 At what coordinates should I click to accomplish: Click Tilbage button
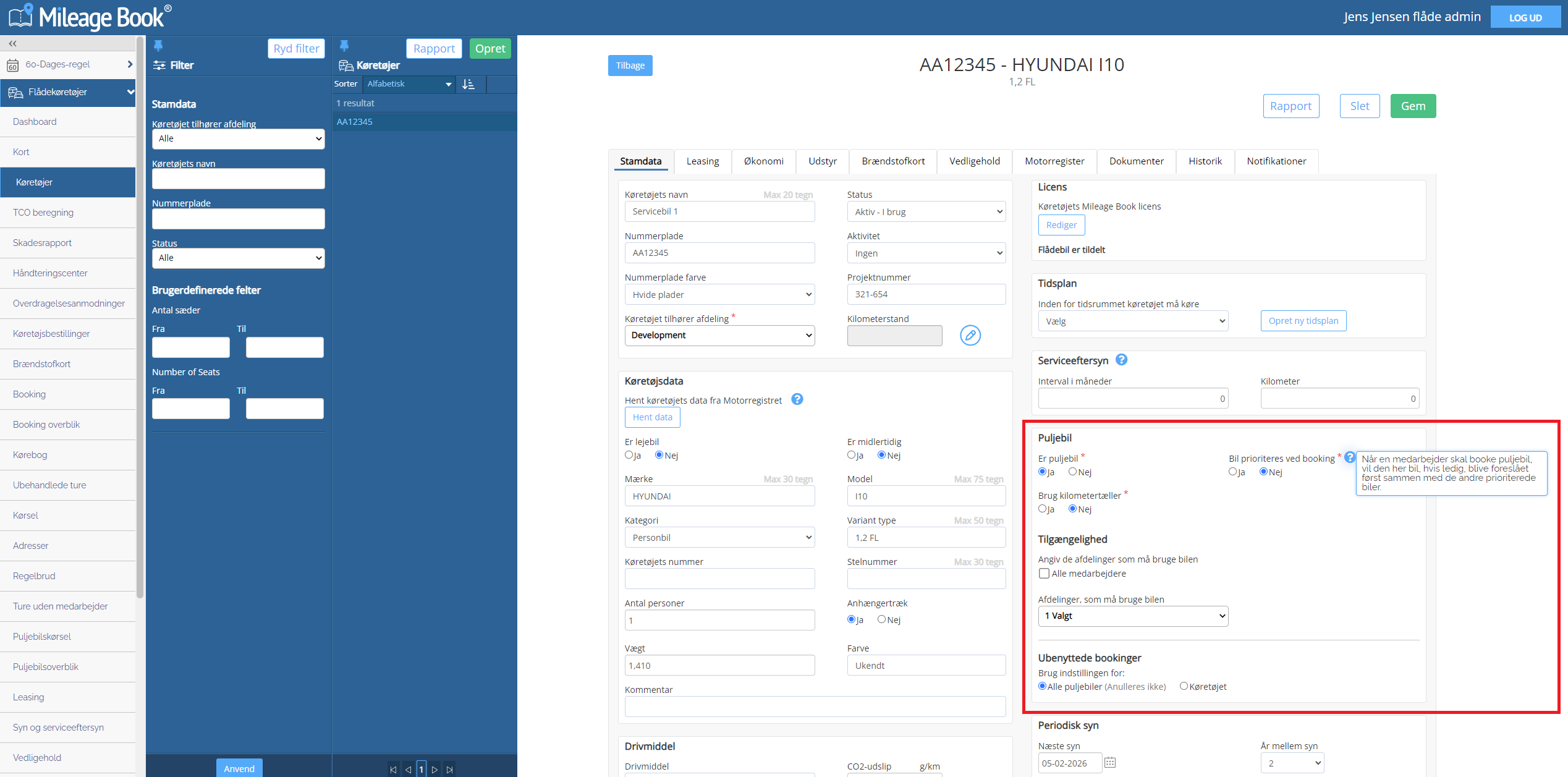click(630, 66)
